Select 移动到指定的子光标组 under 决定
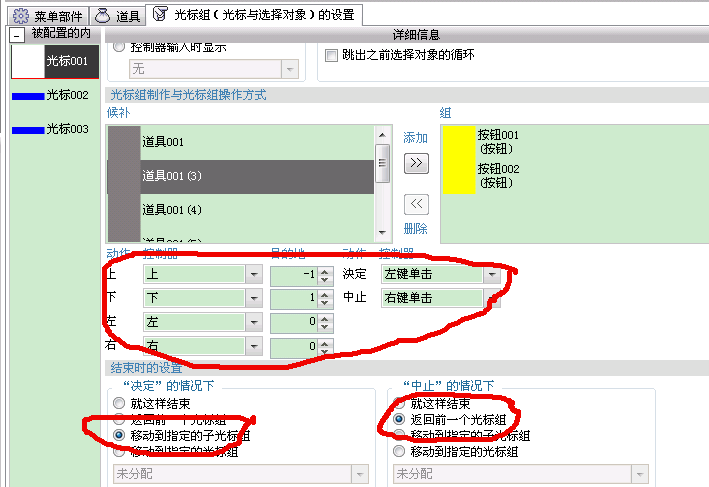The height and width of the screenshot is (487, 709). click(x=119, y=435)
